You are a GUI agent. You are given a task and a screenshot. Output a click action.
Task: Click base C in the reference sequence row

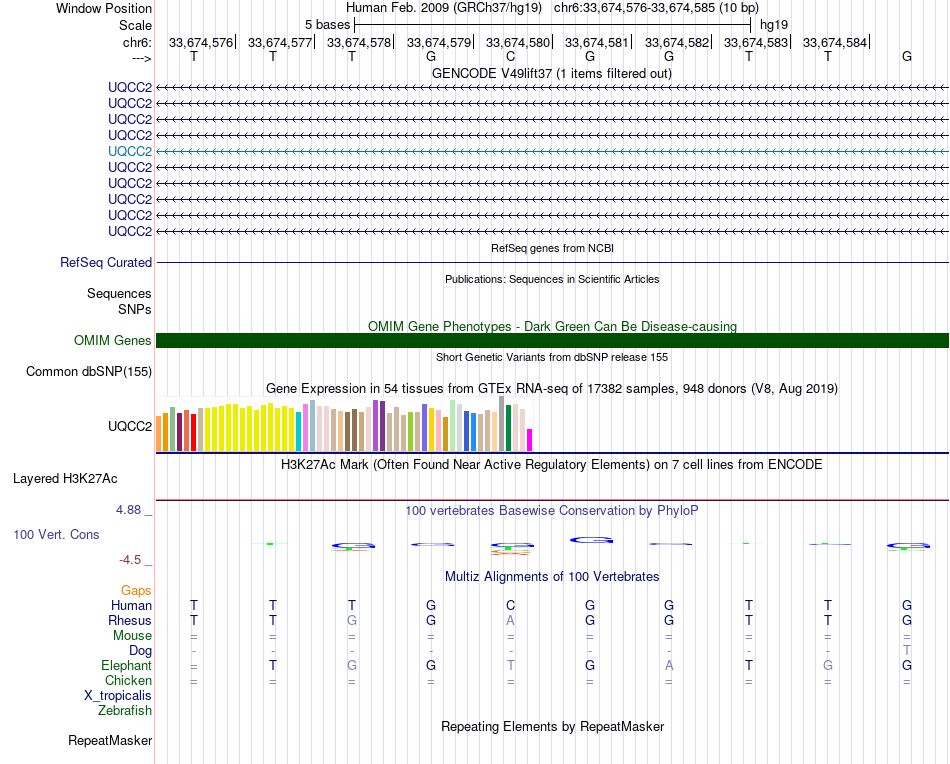pyautogui.click(x=511, y=56)
